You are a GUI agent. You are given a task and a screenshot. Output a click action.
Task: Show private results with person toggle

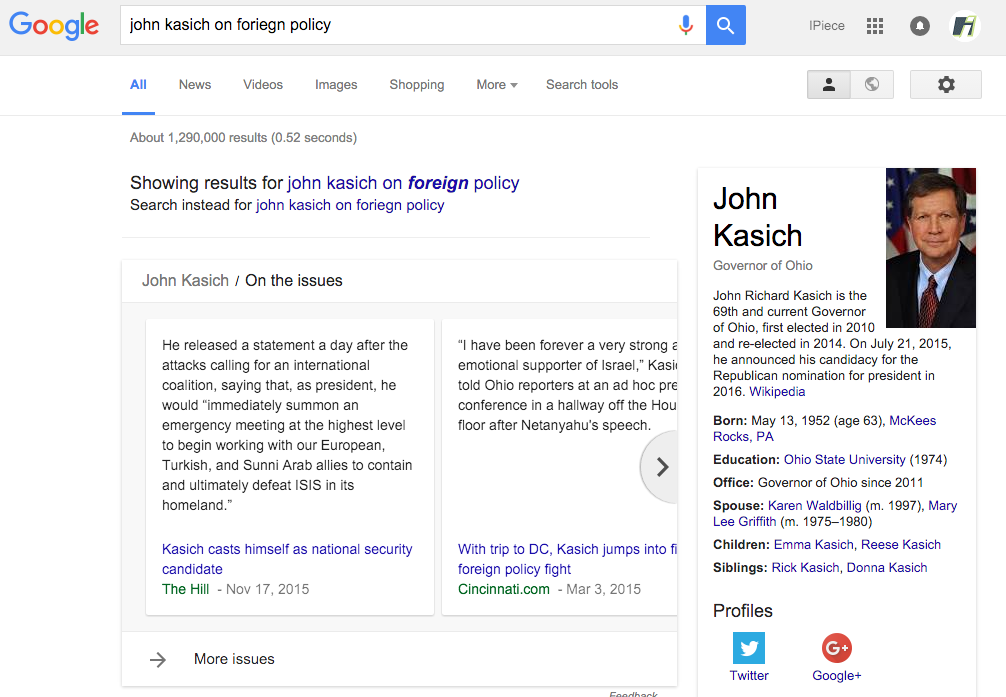click(829, 85)
